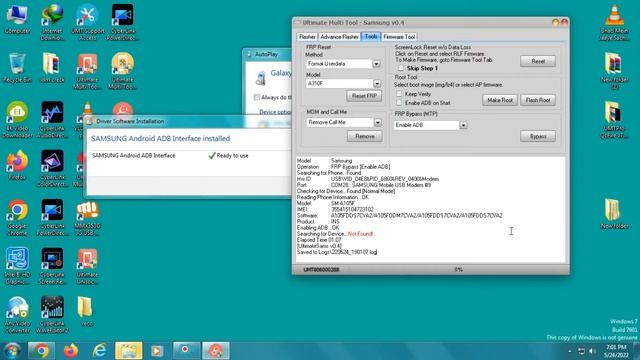Open the Firmware Tool tab

pos(399,37)
